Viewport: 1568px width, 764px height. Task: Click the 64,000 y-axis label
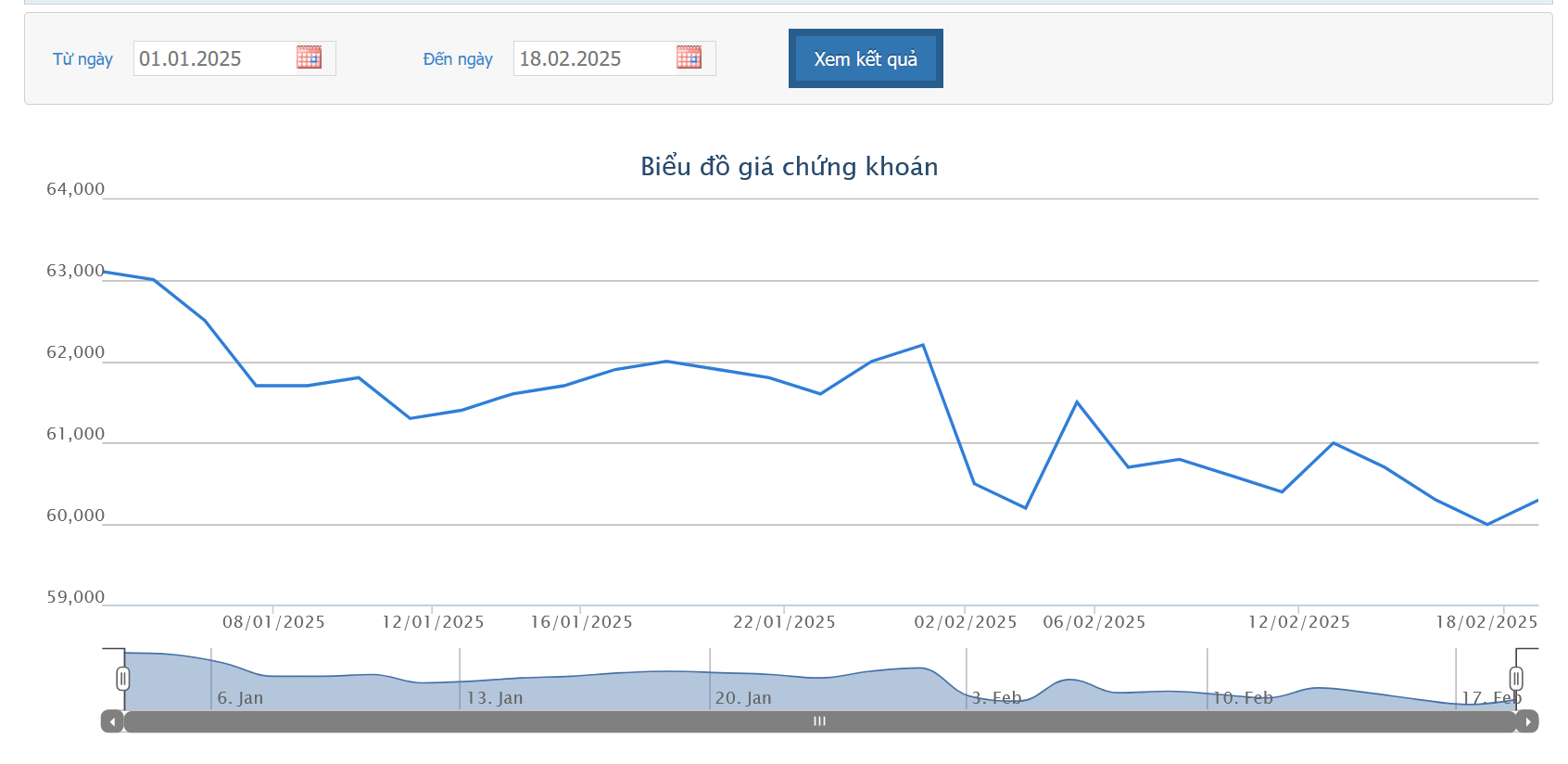click(x=76, y=189)
